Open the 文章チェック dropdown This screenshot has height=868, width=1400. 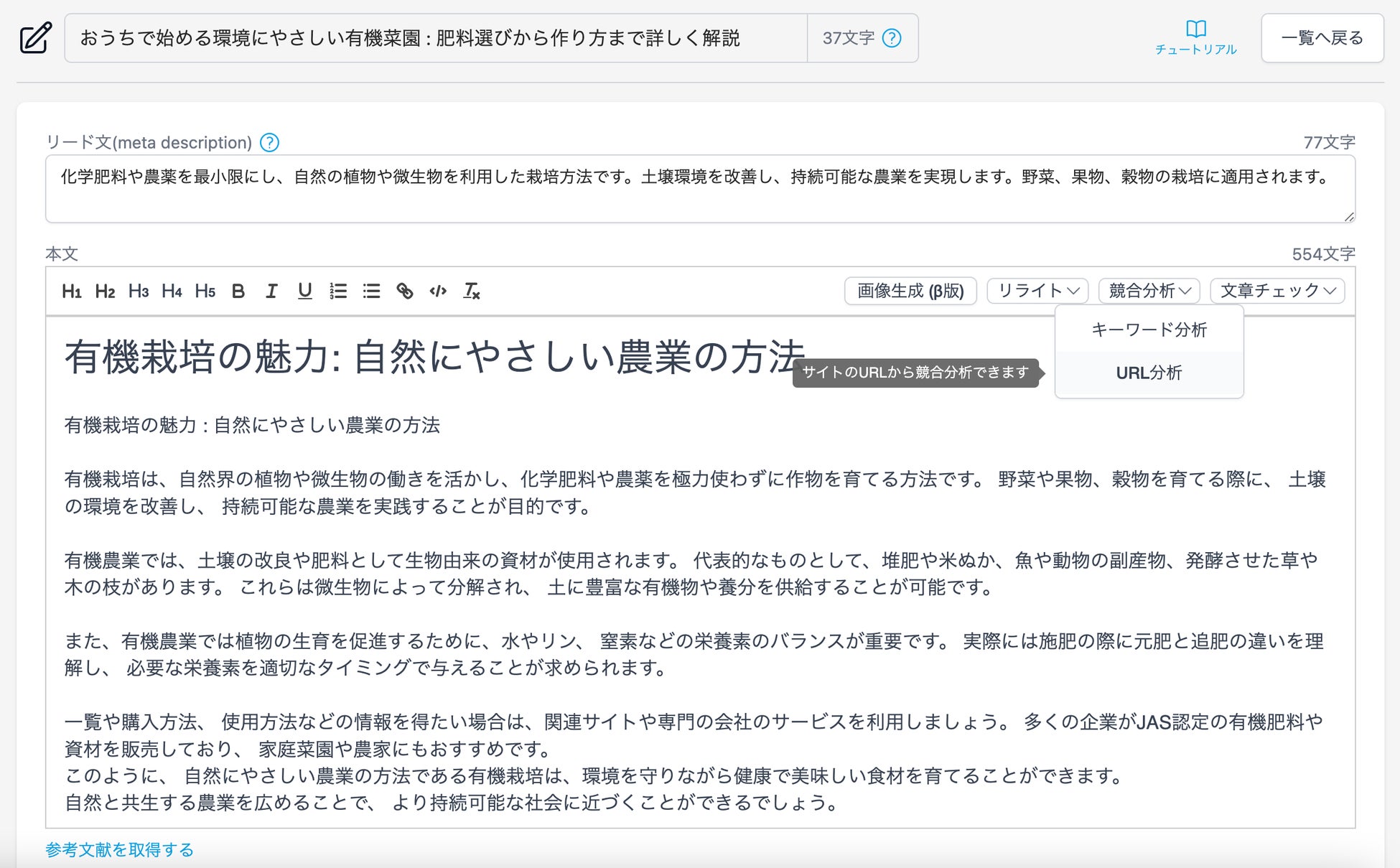pos(1277,291)
